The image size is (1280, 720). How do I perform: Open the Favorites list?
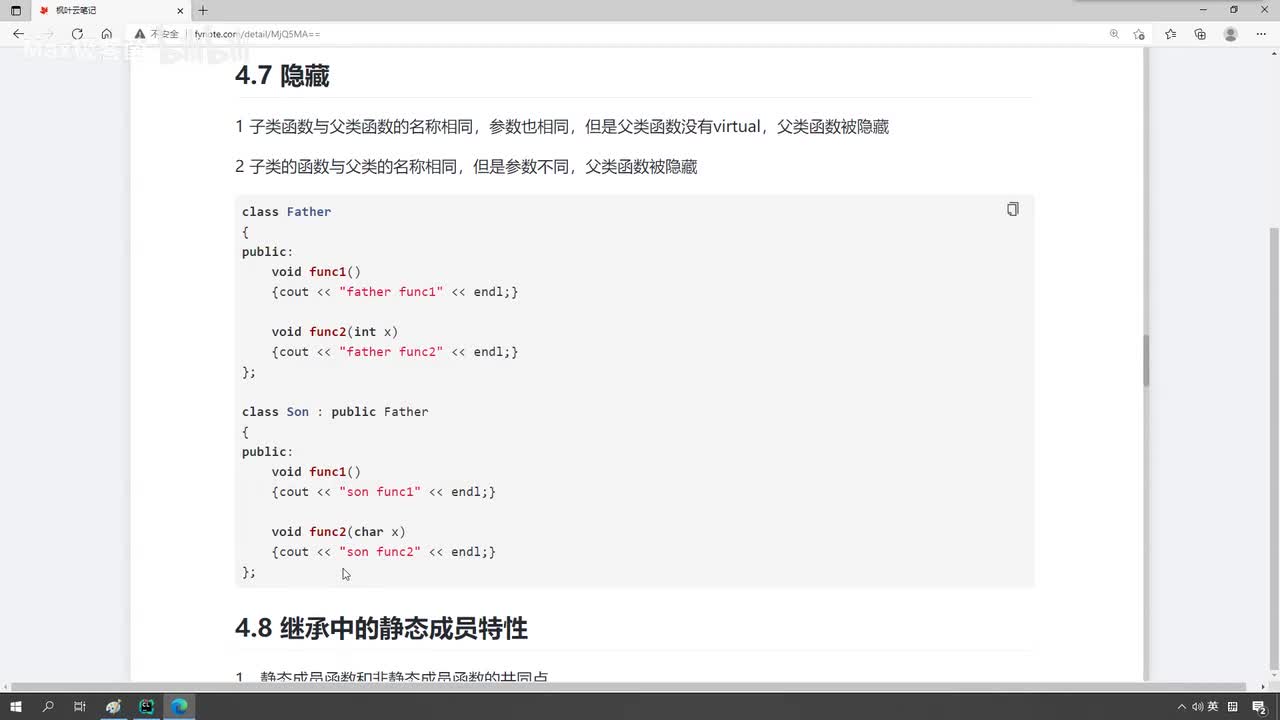pos(1170,34)
